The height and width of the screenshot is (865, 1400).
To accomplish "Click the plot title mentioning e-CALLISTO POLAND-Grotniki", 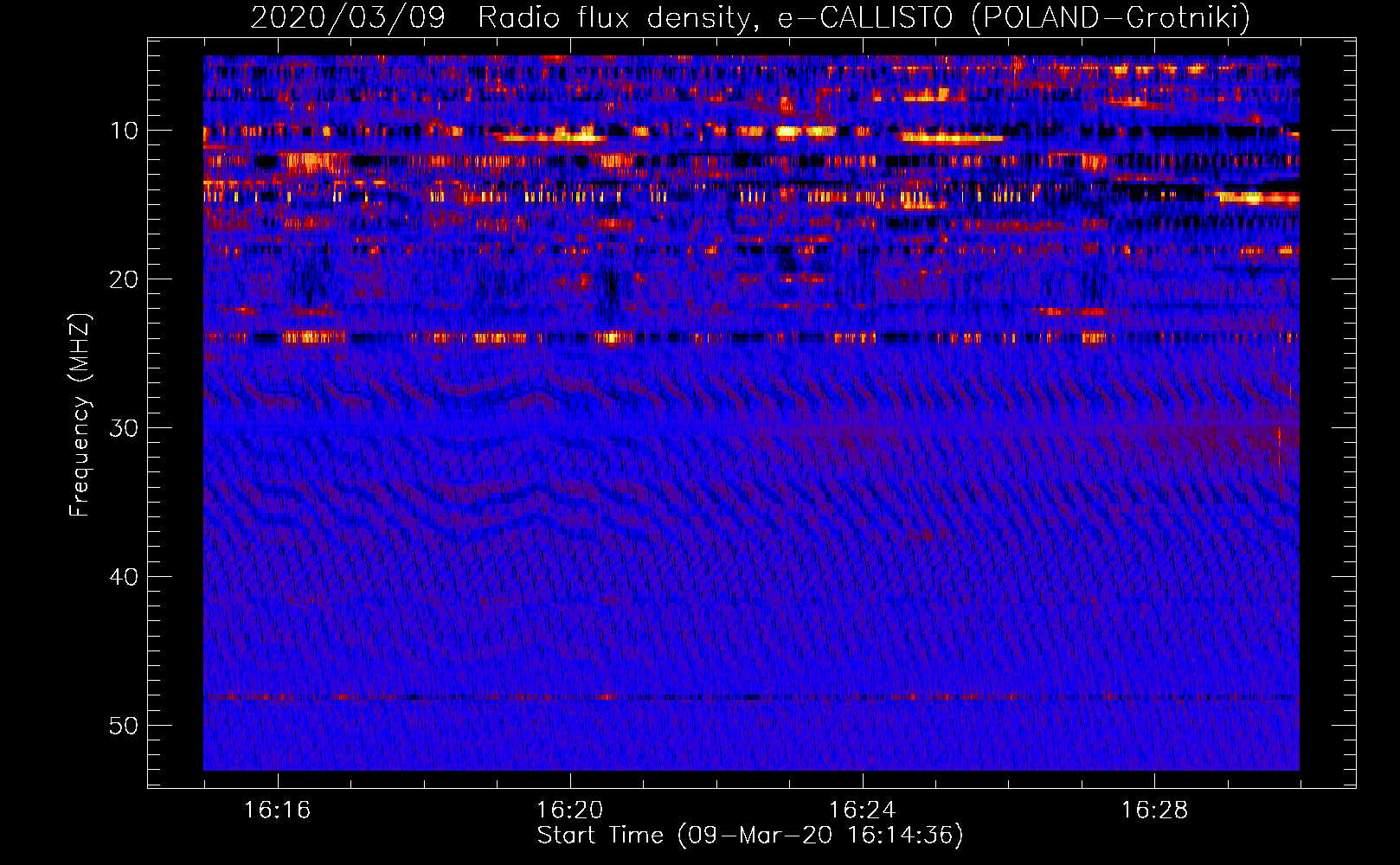I will (x=750, y=17).
